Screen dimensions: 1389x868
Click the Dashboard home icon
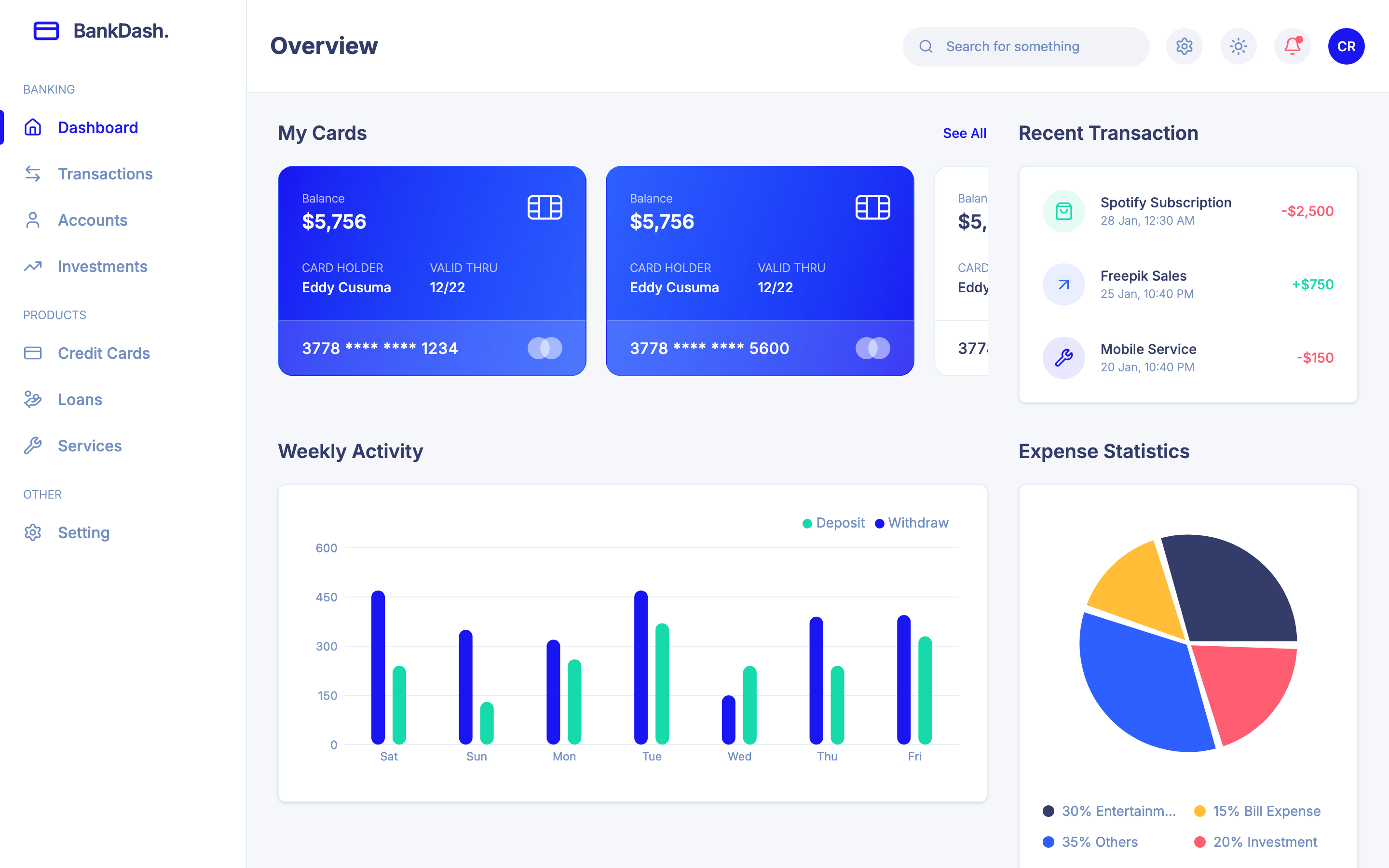(x=33, y=127)
